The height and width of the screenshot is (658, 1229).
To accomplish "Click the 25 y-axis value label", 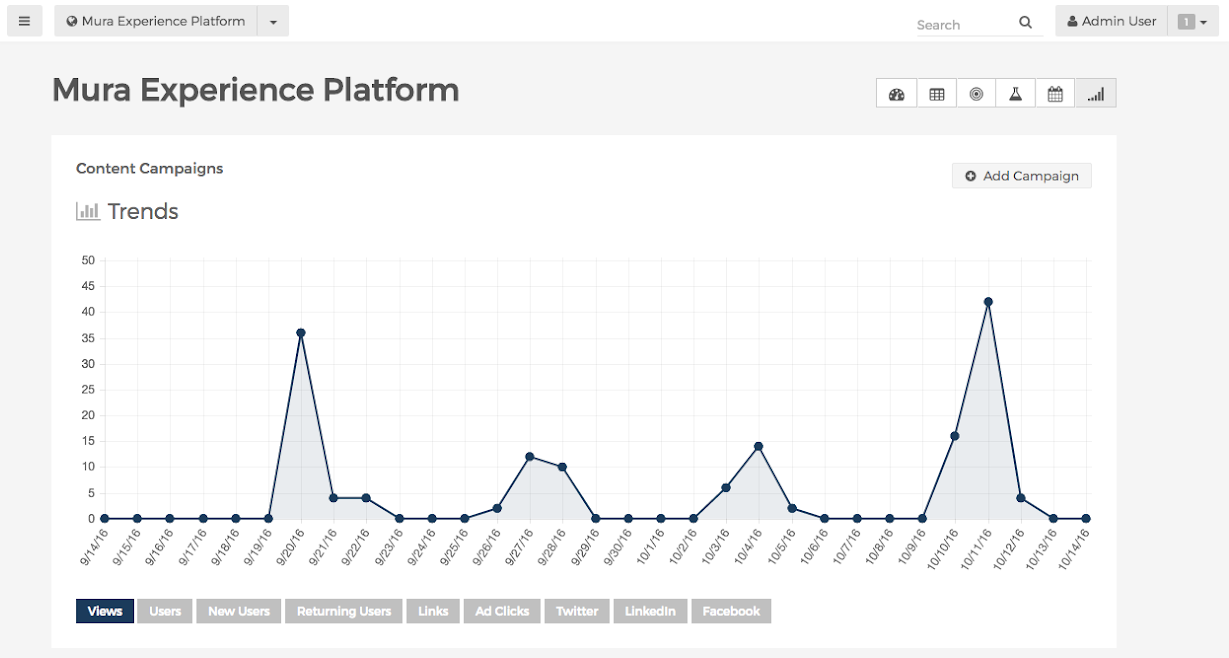I will coord(88,389).
